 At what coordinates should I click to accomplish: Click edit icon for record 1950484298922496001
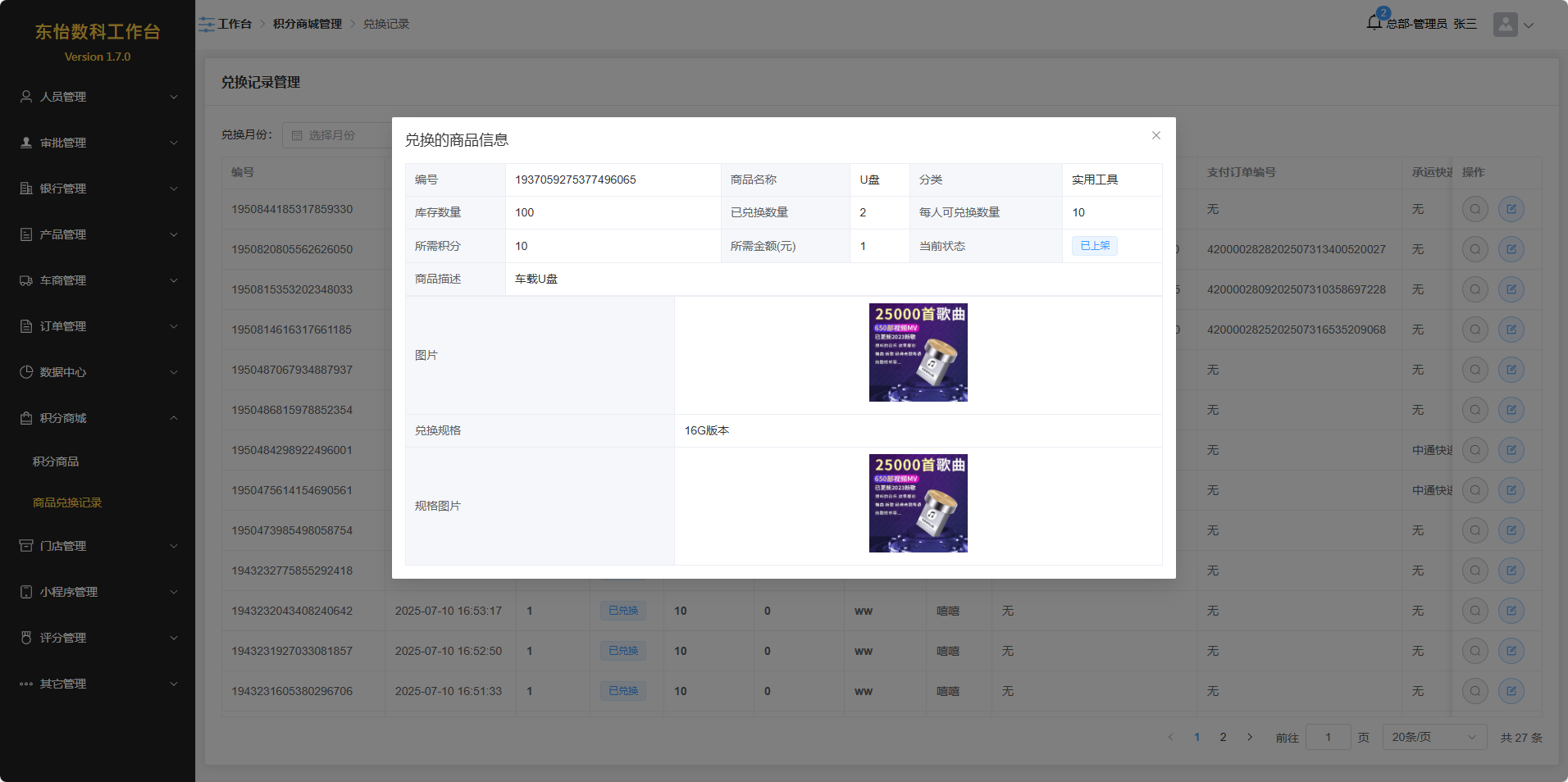point(1511,450)
